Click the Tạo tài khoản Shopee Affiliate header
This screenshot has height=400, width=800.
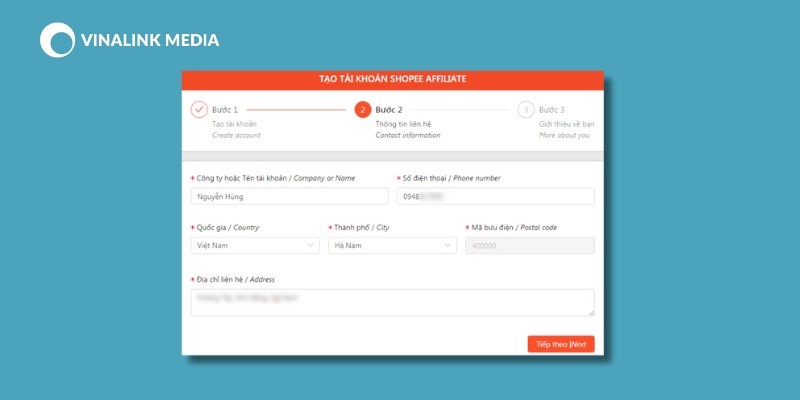point(392,79)
